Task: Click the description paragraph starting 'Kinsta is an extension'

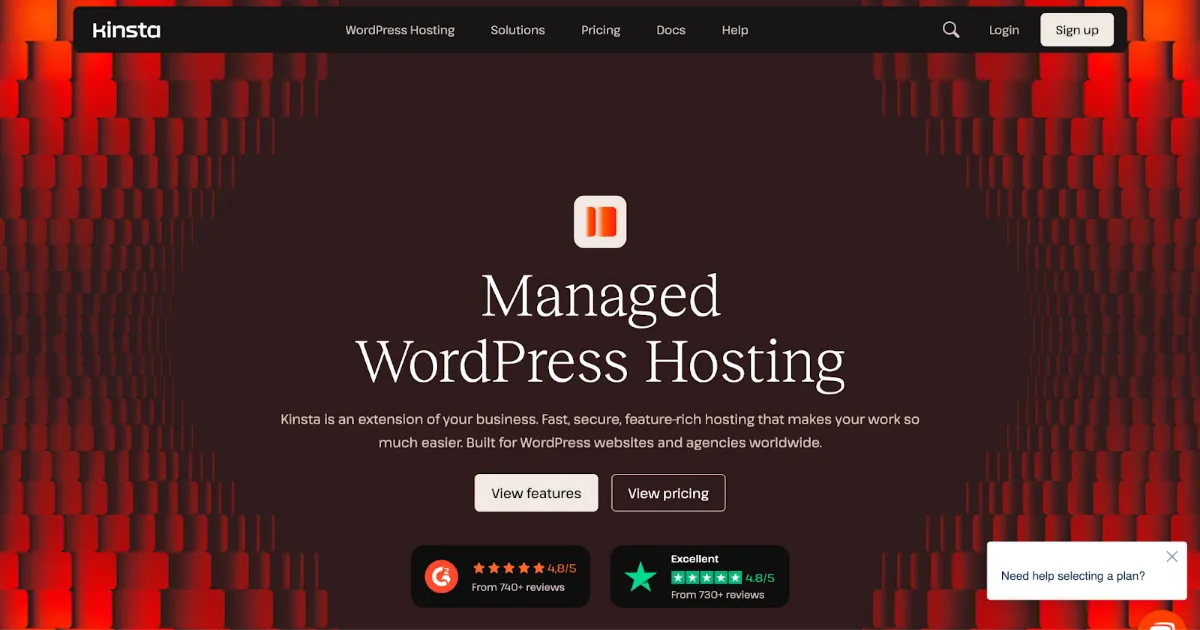Action: pyautogui.click(x=600, y=431)
